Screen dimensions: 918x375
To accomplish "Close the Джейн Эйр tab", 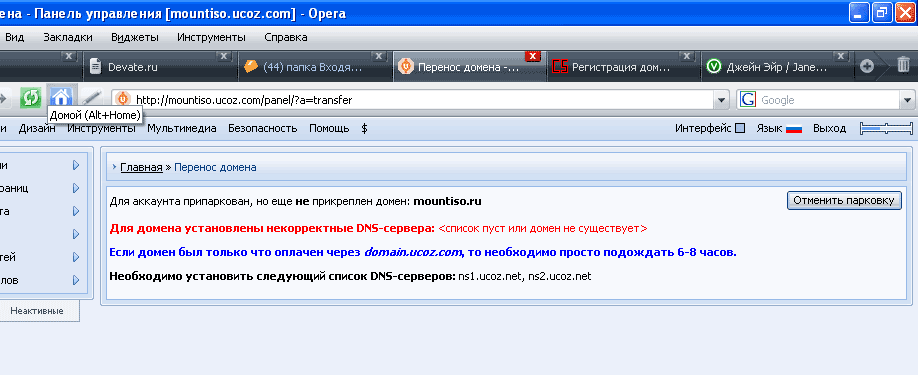I will (x=841, y=56).
